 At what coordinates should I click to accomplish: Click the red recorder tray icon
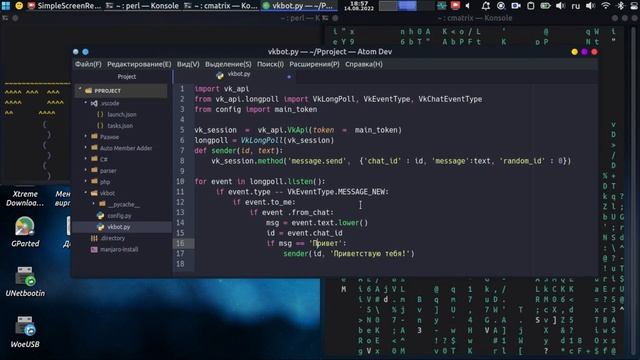(455, 6)
